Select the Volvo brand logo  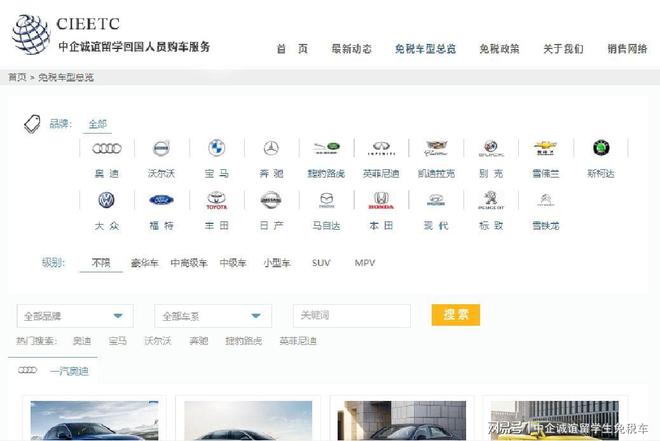coord(161,148)
